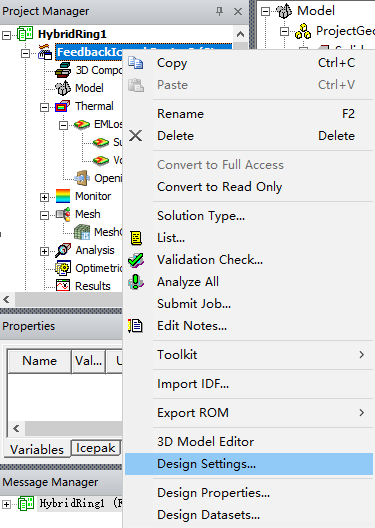Pin the Project Manager panel
The height and width of the screenshot is (528, 375).
[219, 11]
